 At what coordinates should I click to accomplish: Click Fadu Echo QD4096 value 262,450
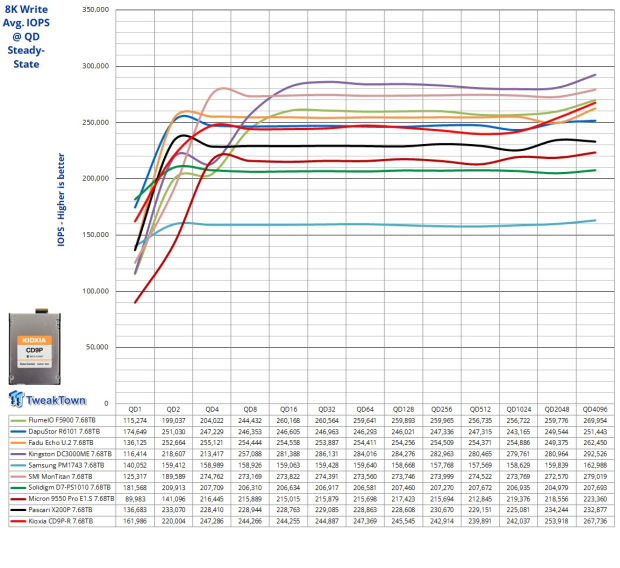(x=595, y=443)
